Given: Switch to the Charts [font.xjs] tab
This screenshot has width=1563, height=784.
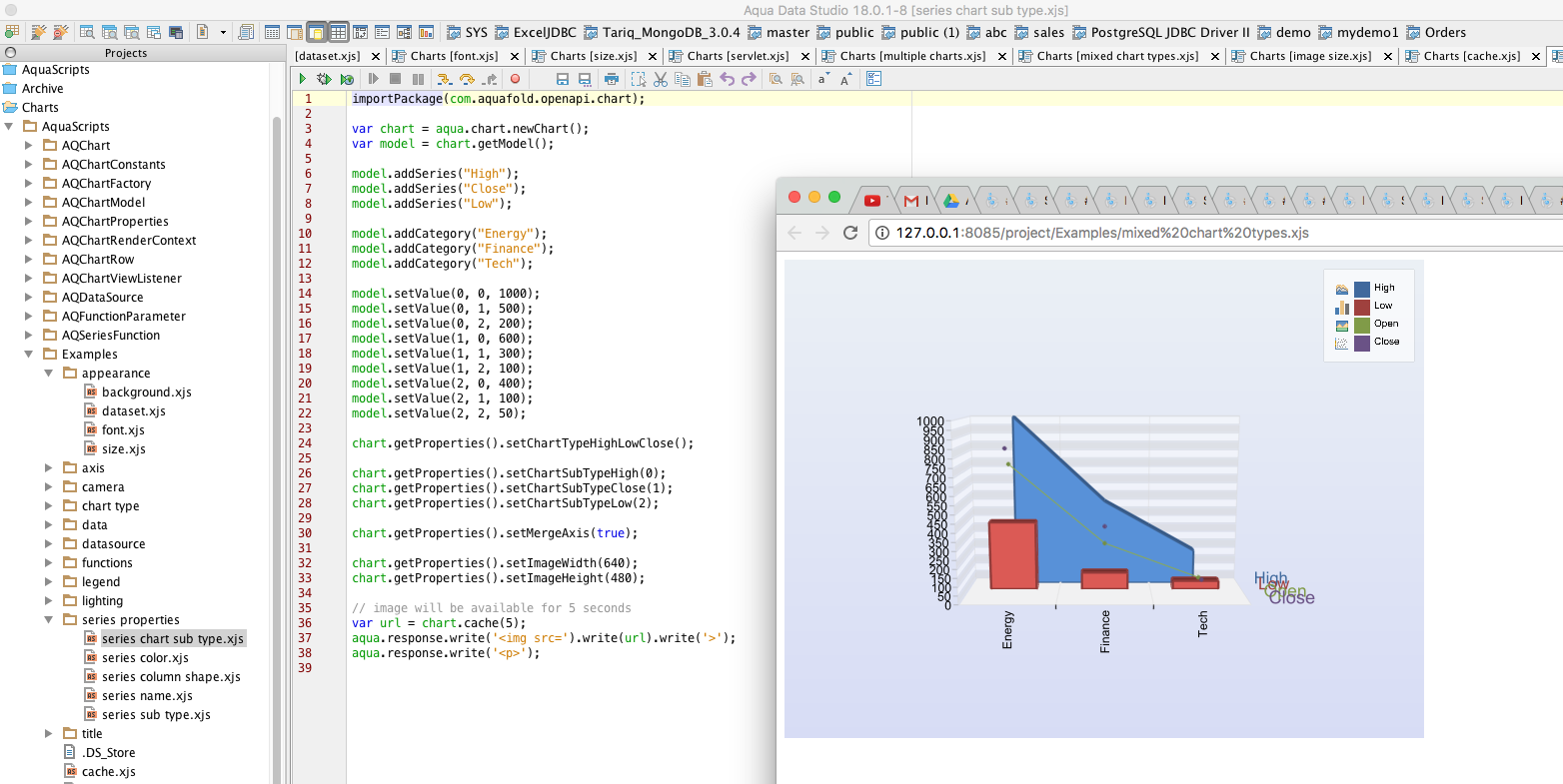Looking at the screenshot, I should click(x=454, y=56).
